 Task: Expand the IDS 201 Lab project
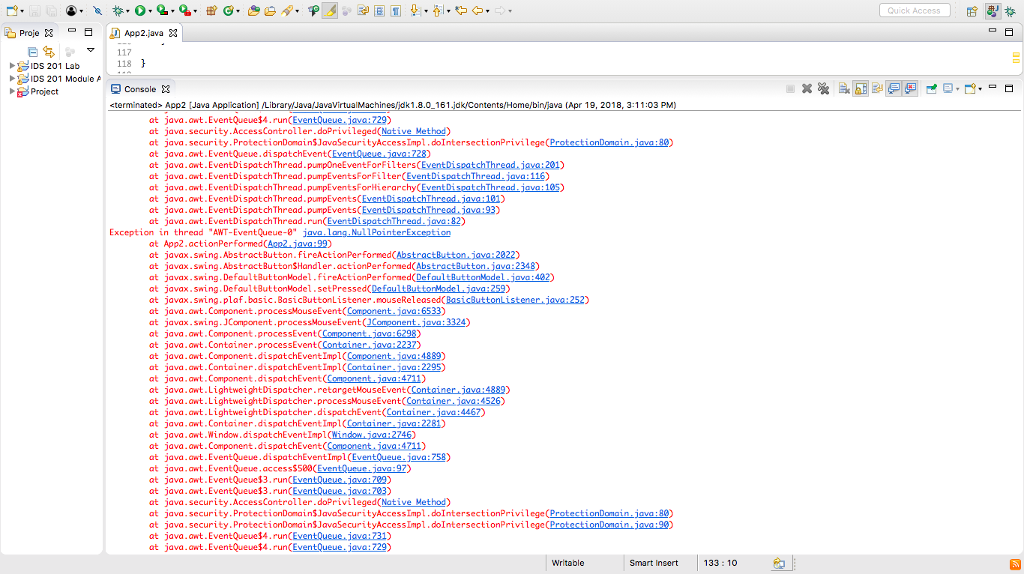click(13, 66)
